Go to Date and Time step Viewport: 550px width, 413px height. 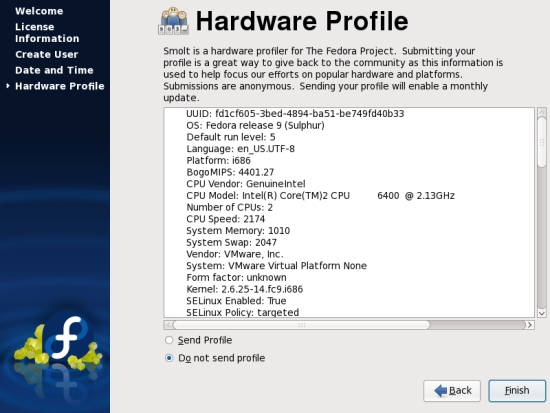point(54,70)
